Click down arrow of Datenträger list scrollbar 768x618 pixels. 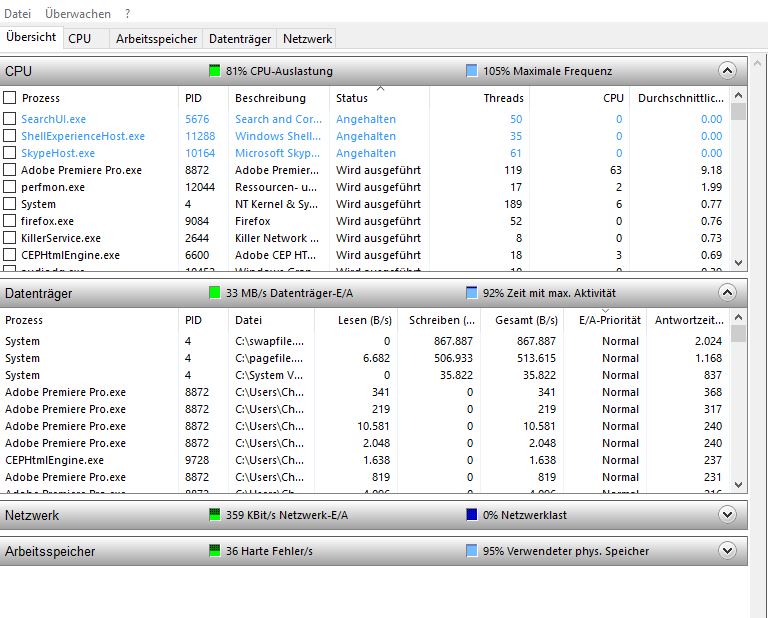(x=739, y=485)
